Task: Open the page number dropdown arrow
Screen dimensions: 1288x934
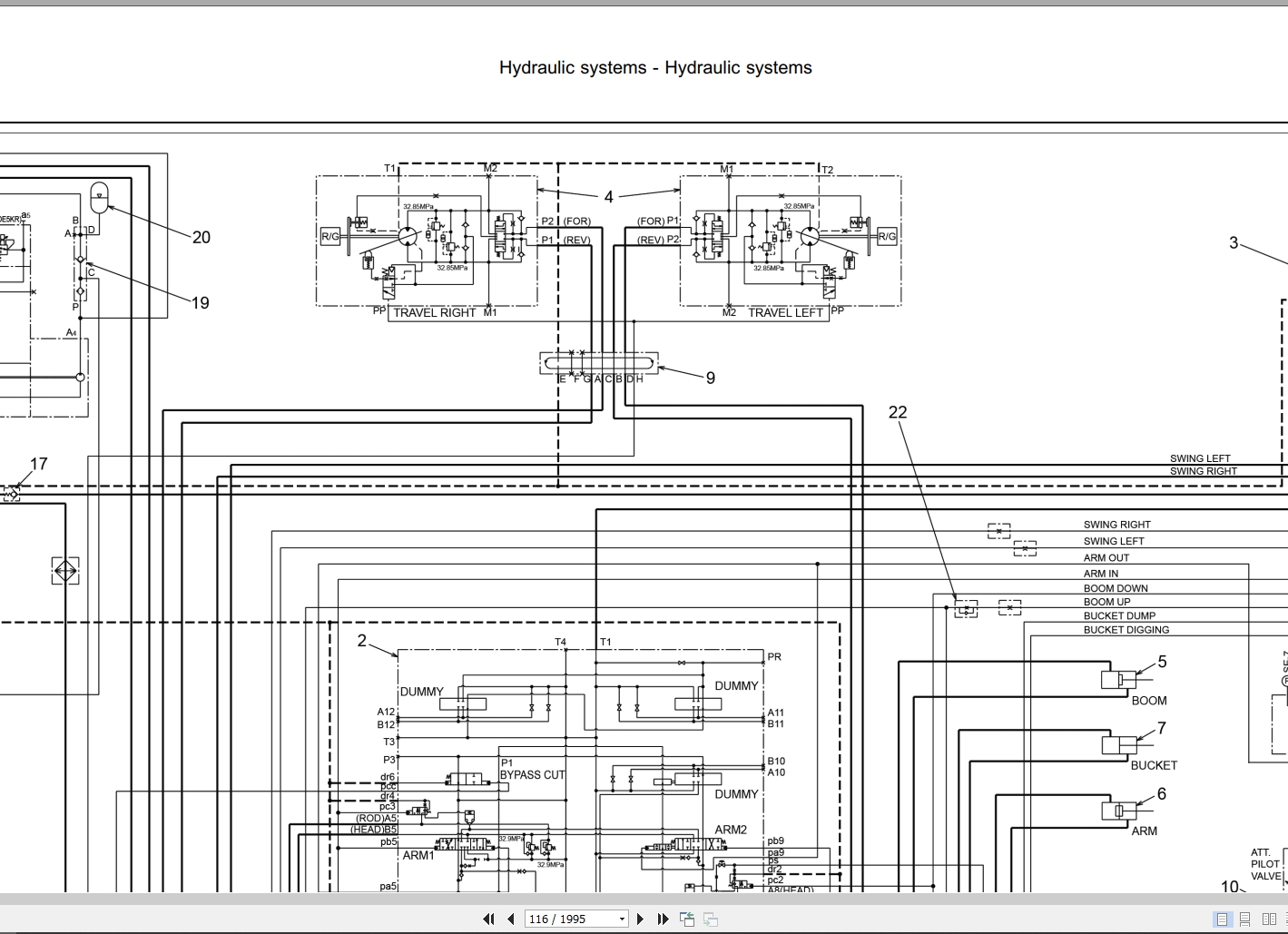Action: pyautogui.click(x=622, y=919)
